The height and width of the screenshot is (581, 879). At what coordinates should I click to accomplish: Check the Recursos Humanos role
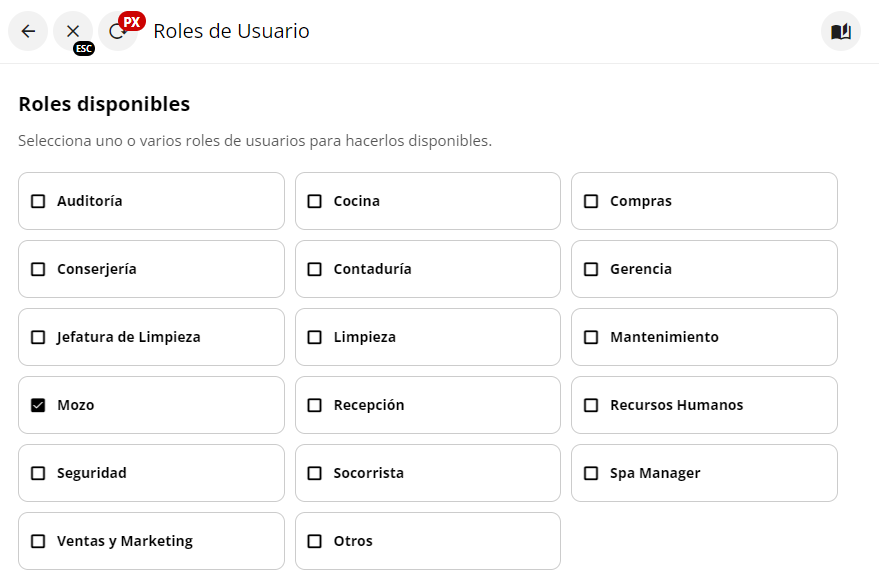(x=591, y=405)
